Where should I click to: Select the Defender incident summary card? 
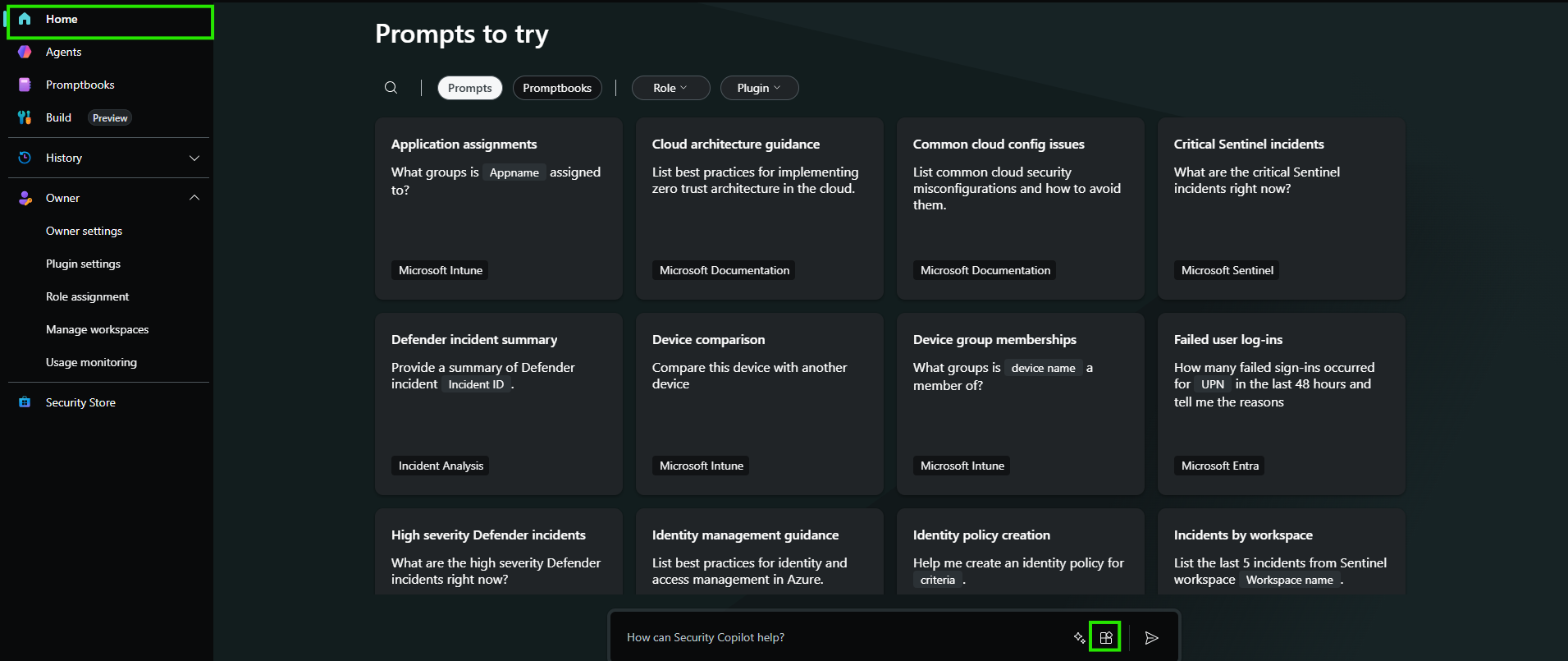(499, 404)
